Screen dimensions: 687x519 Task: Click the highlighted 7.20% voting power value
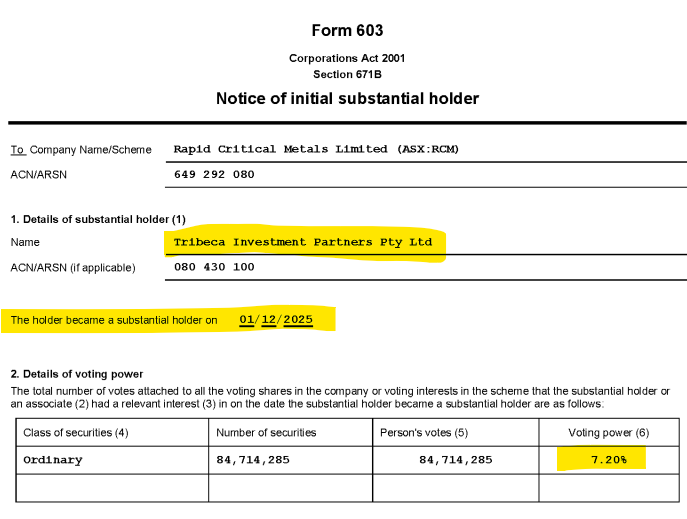click(607, 460)
